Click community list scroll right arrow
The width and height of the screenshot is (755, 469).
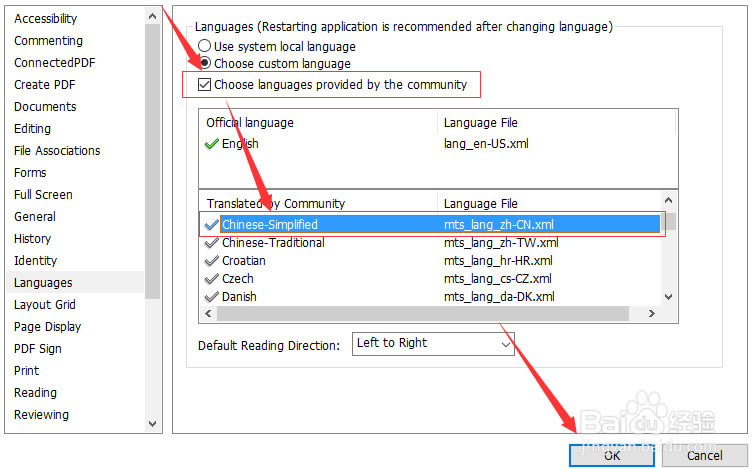click(651, 313)
